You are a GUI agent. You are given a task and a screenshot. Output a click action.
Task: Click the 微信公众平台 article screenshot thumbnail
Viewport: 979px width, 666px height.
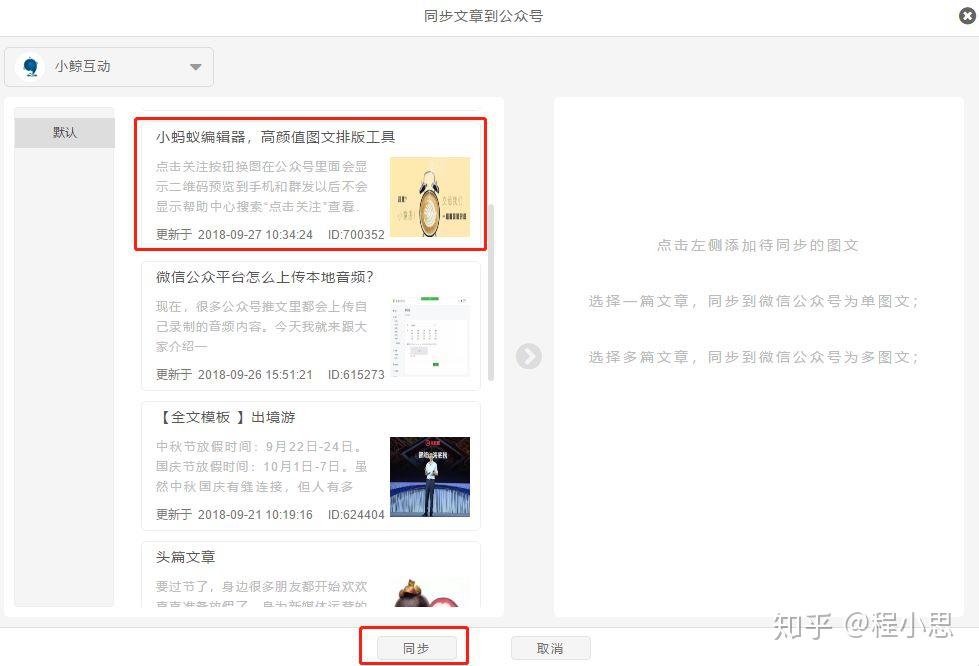[x=430, y=337]
